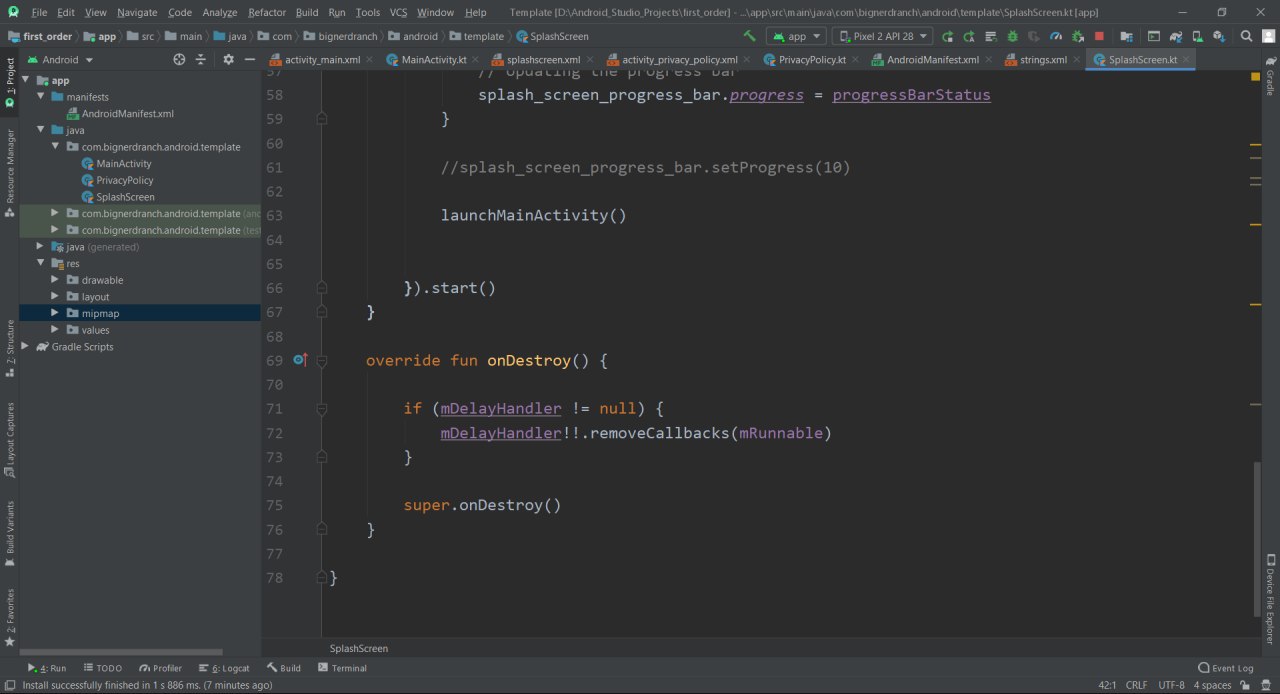Open the SDK Manager icon
This screenshot has width=1280, height=694.
coord(1219,36)
